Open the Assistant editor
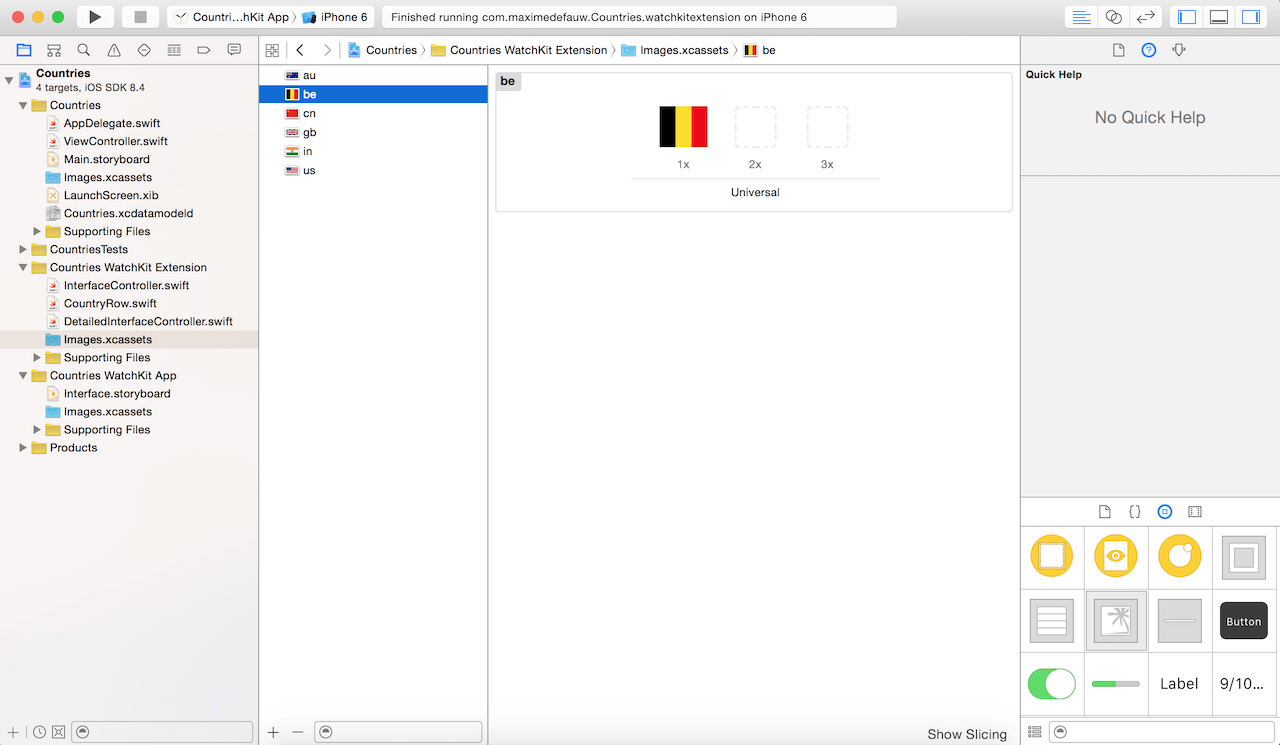Viewport: 1280px width, 745px height. [1113, 17]
